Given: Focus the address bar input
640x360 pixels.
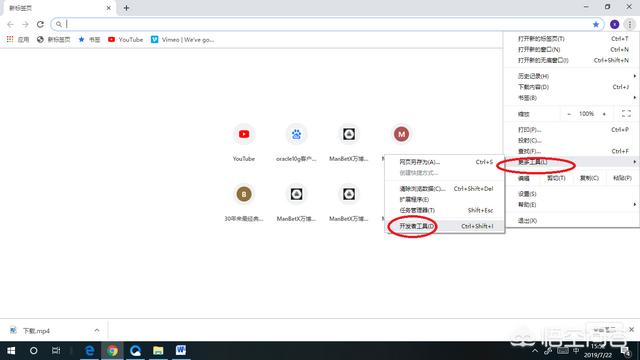Looking at the screenshot, I should click(x=327, y=24).
